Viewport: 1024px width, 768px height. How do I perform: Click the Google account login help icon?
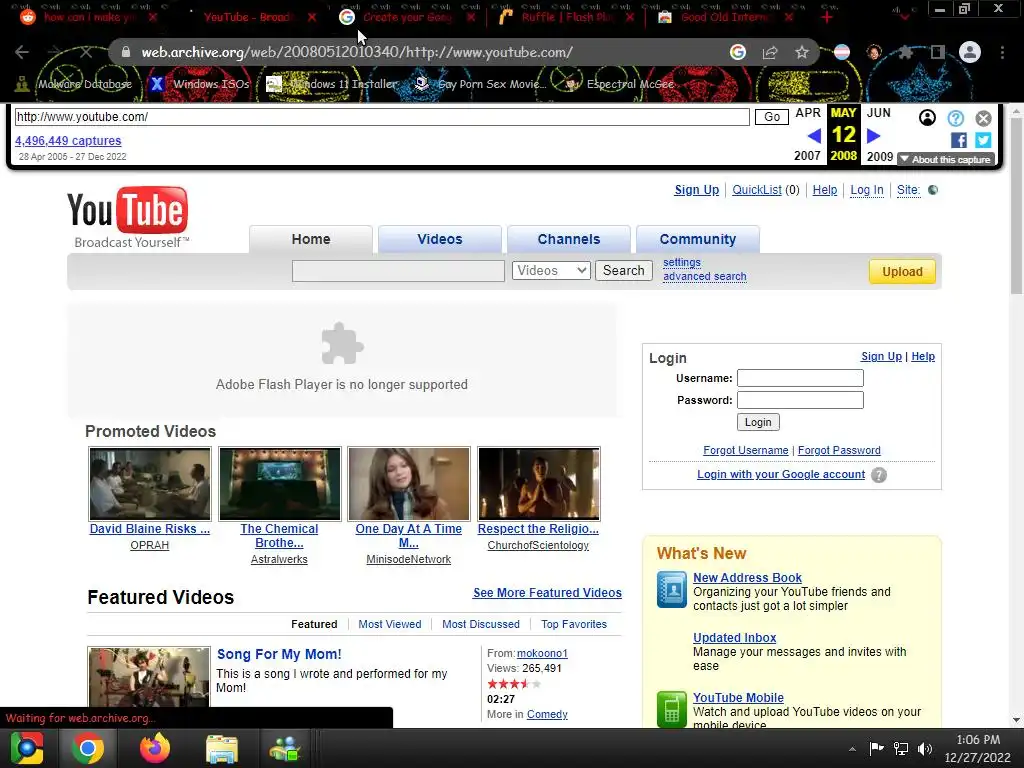tap(879, 475)
